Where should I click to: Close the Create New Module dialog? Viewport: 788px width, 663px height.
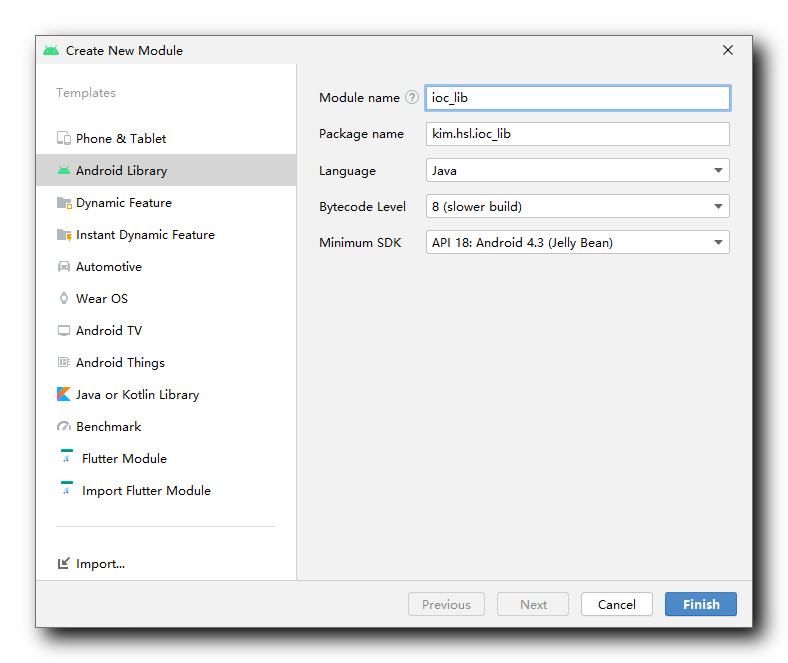728,50
